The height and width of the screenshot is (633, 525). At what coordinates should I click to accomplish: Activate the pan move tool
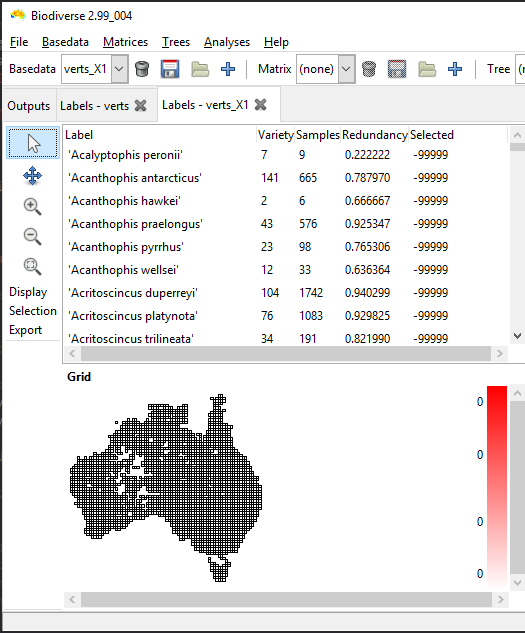(x=33, y=176)
